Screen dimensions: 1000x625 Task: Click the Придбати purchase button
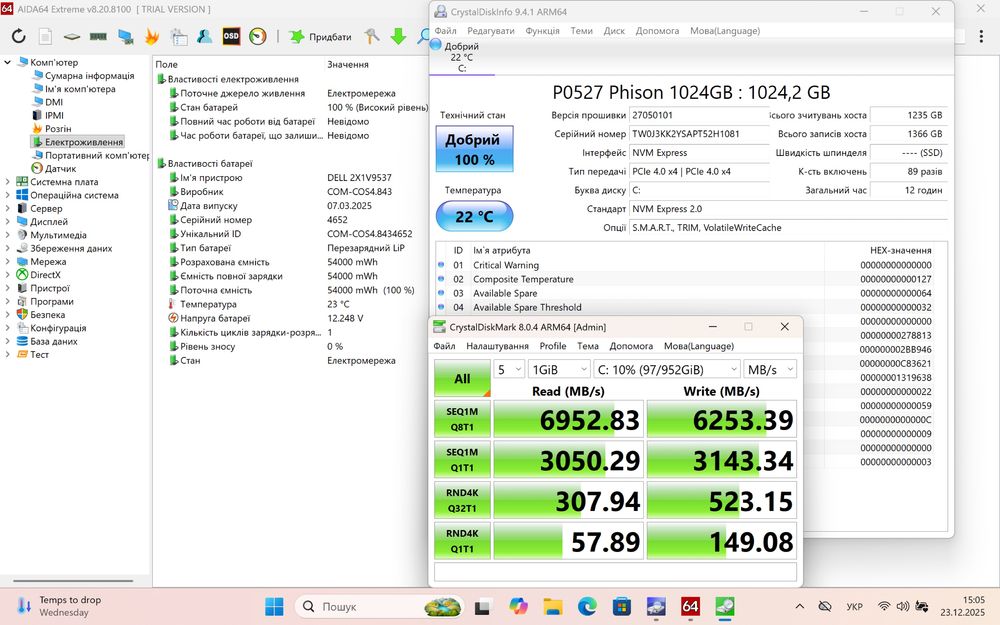321,36
